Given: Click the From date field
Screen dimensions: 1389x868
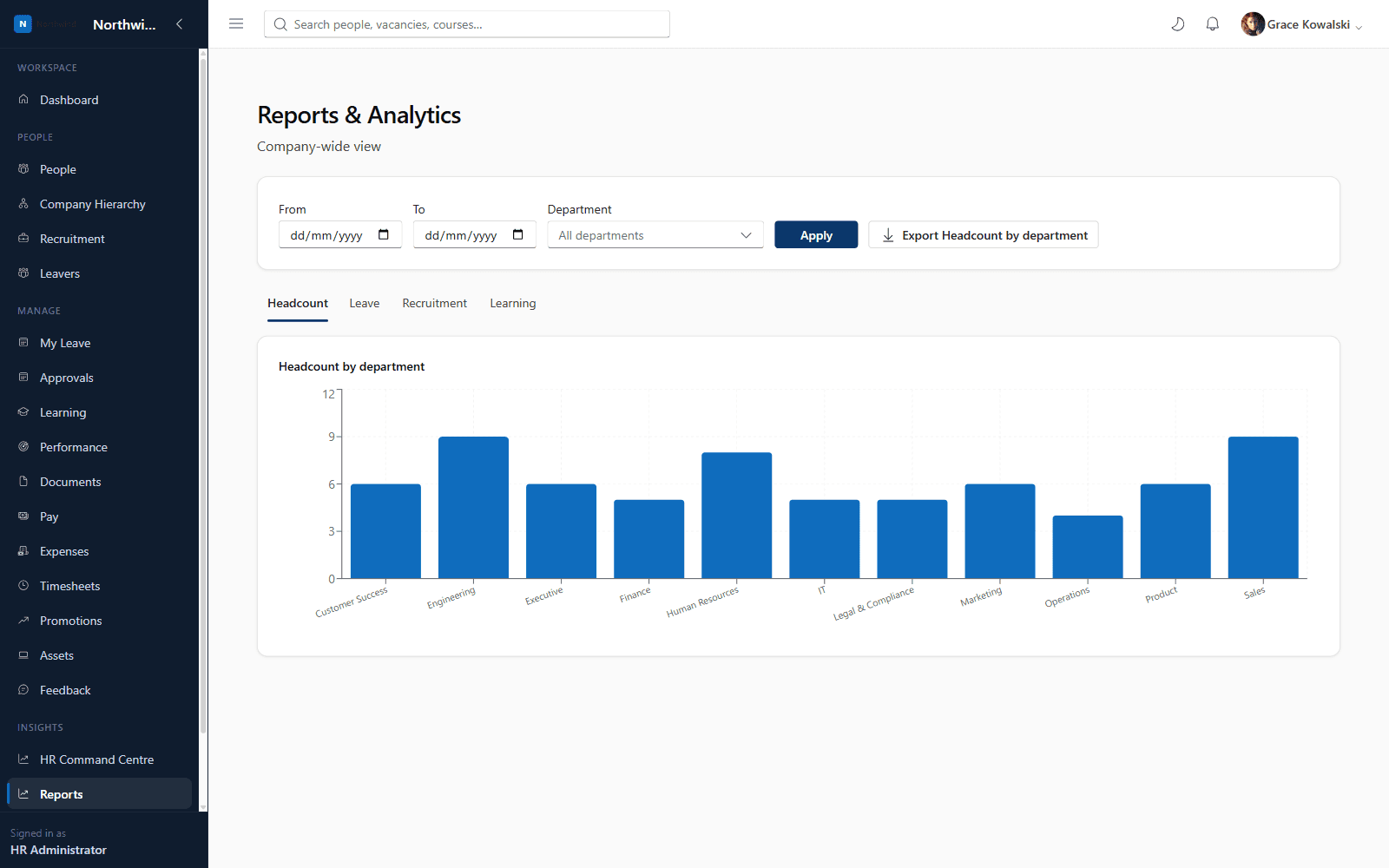Looking at the screenshot, I should [340, 235].
